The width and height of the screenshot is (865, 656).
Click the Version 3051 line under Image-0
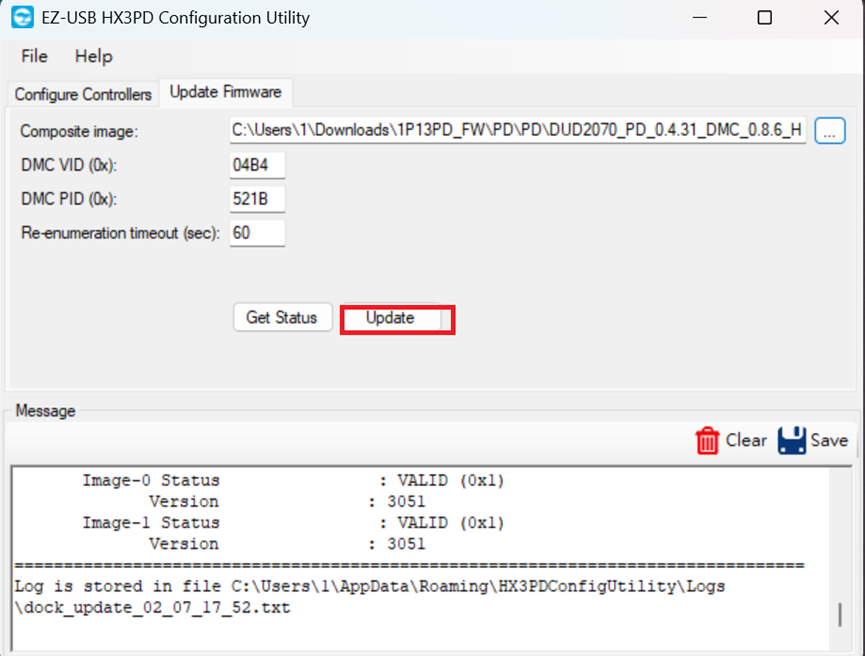(287, 502)
